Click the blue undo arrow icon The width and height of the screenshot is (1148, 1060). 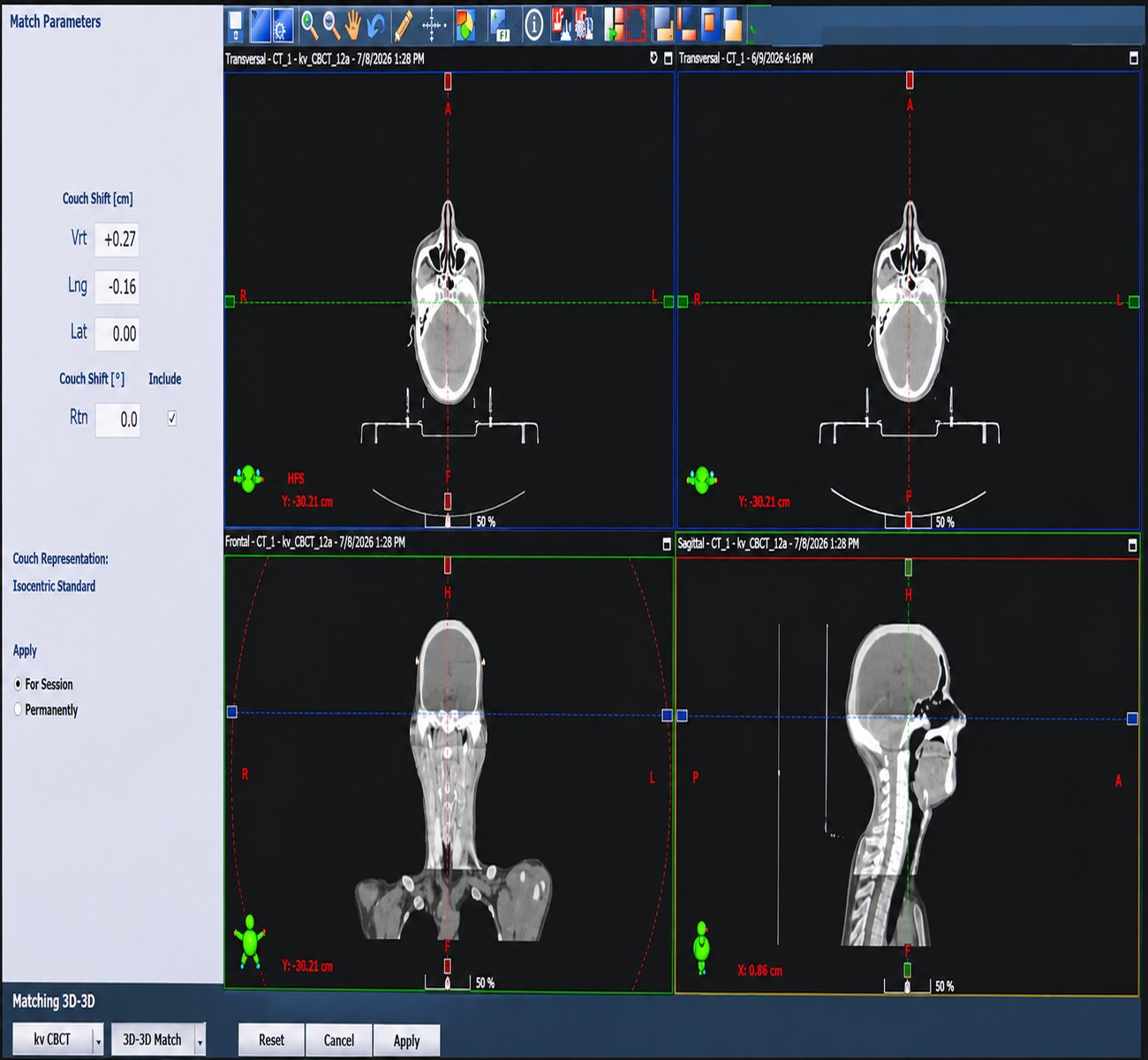pyautogui.click(x=375, y=26)
